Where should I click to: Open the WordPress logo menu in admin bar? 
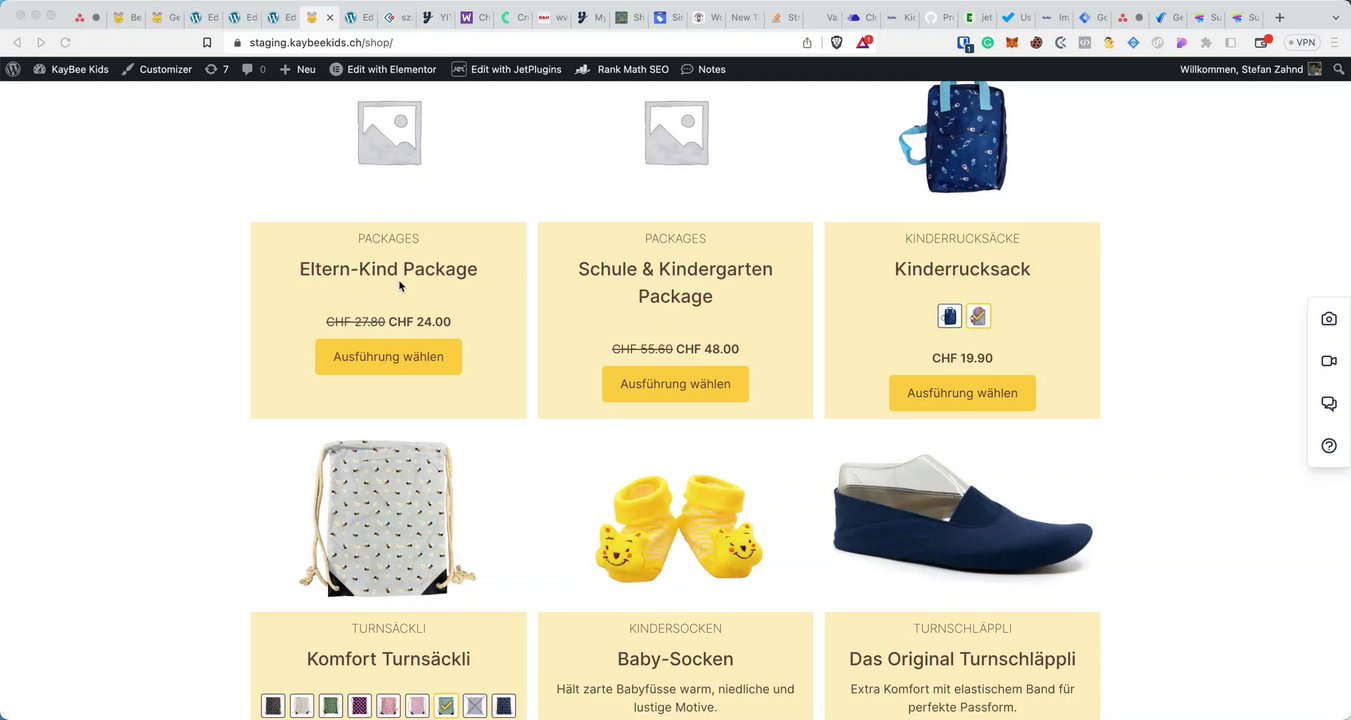click(x=13, y=69)
